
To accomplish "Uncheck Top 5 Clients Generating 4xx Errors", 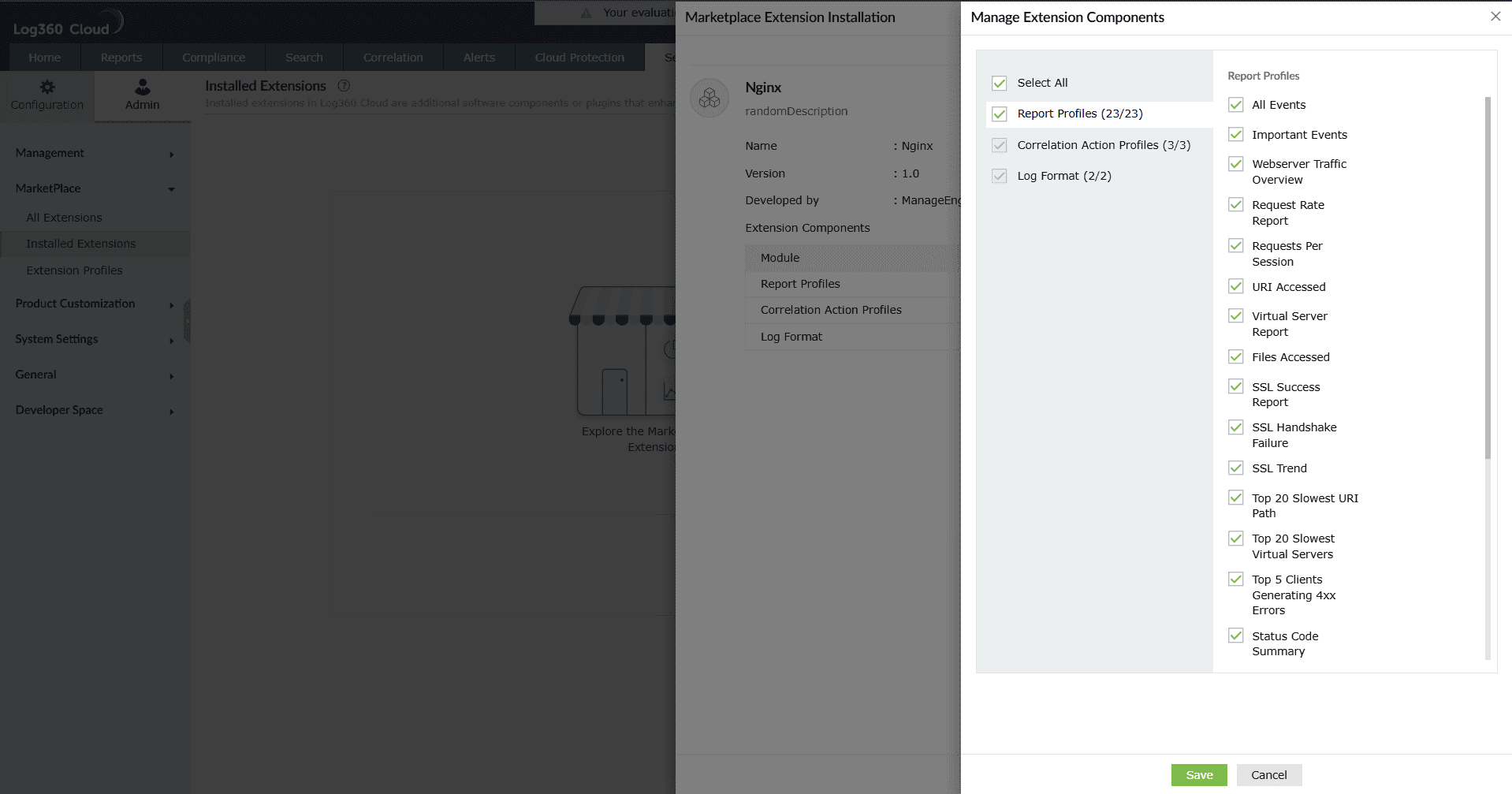I will [x=1236, y=580].
